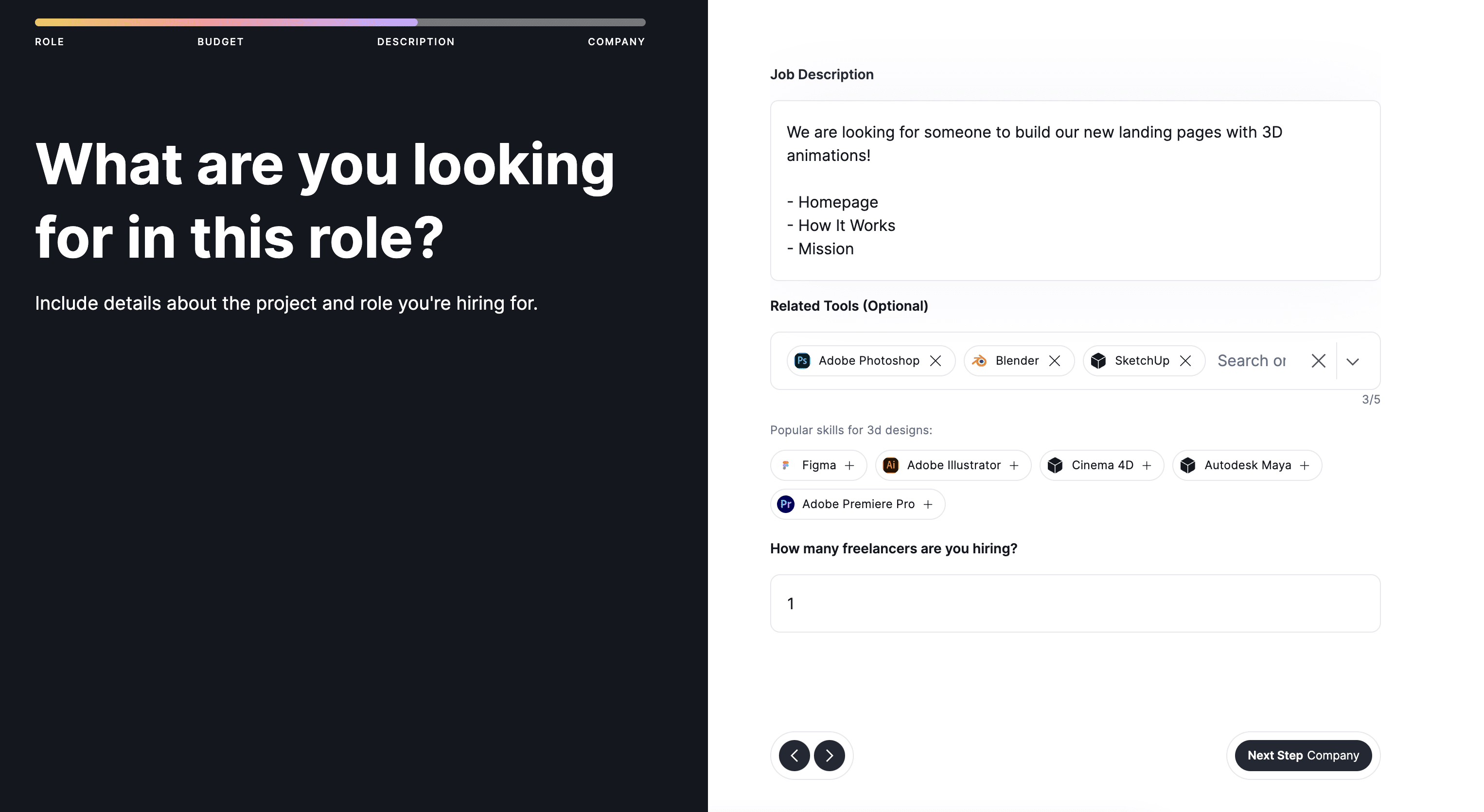Click the Figma logo icon
This screenshot has height=812, width=1484.
[786, 465]
